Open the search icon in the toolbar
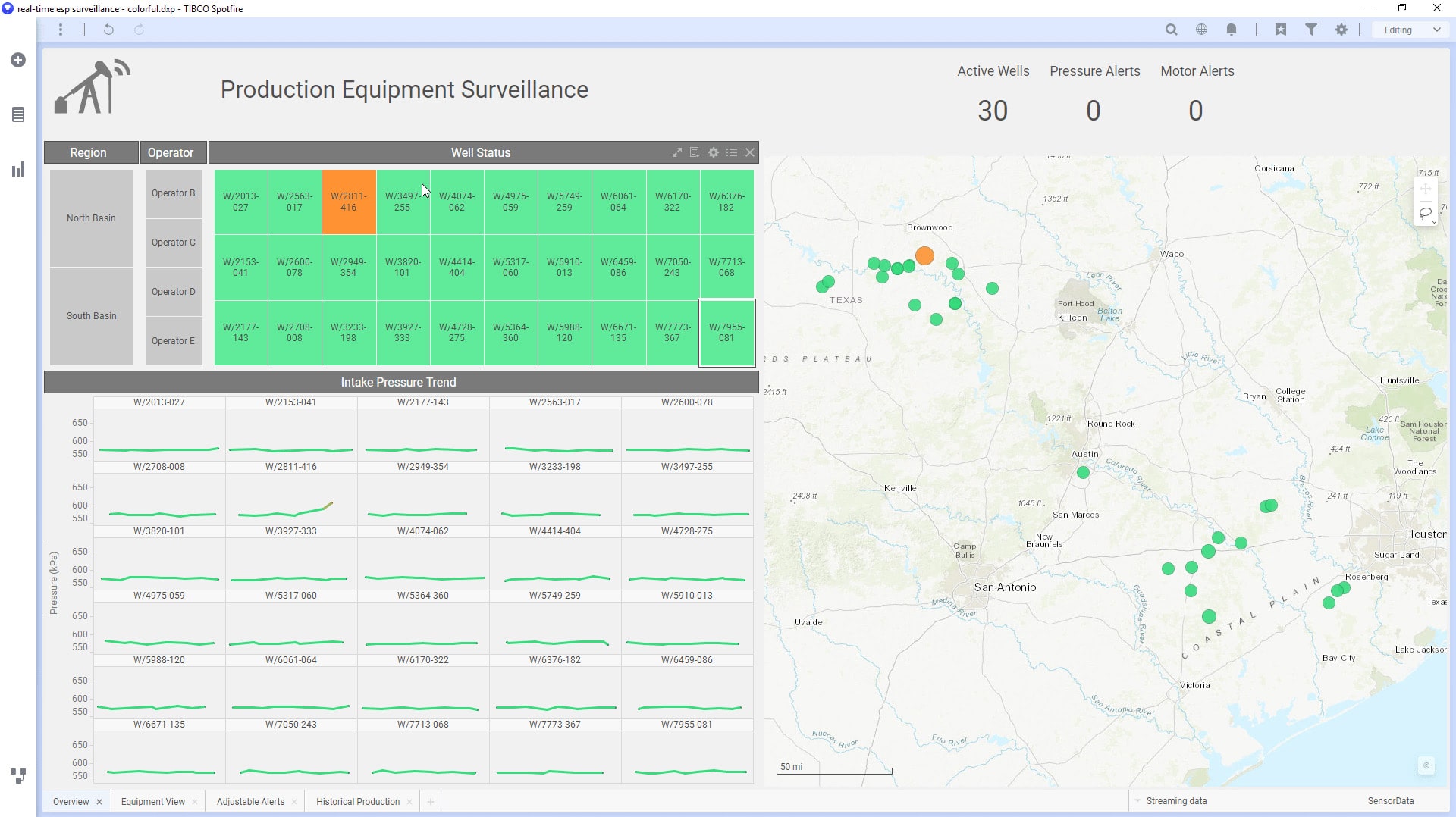 pyautogui.click(x=1172, y=30)
